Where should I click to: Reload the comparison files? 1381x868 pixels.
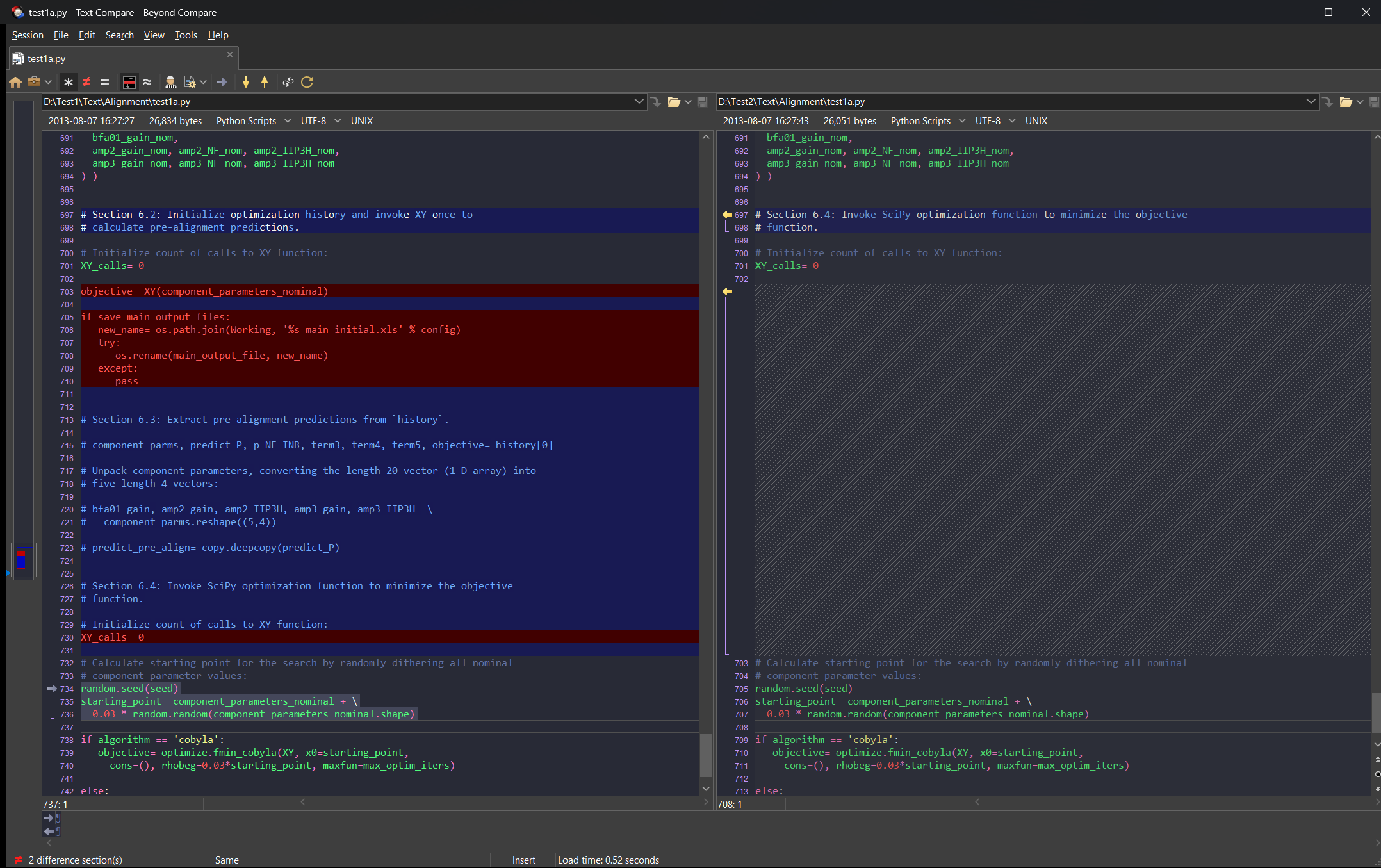[307, 82]
